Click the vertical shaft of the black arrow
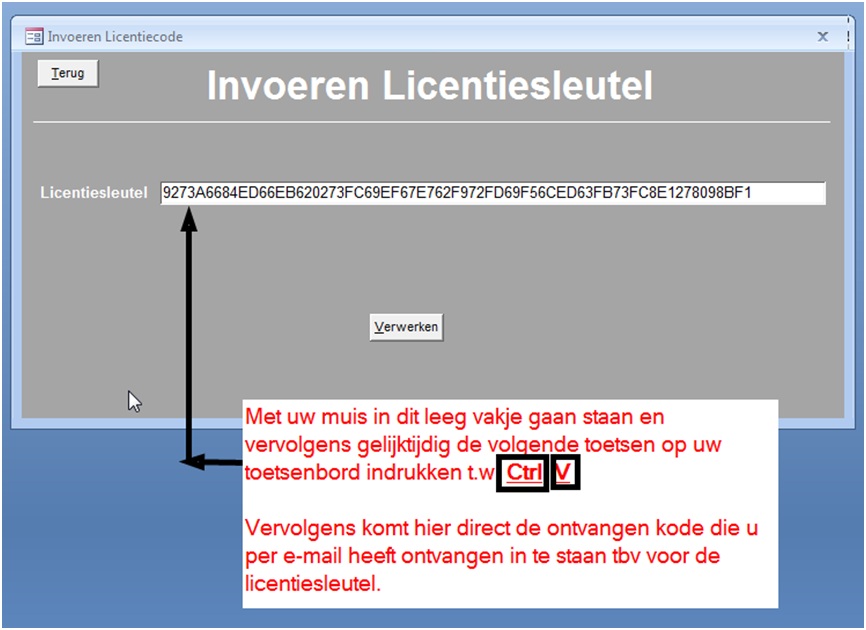 189,340
